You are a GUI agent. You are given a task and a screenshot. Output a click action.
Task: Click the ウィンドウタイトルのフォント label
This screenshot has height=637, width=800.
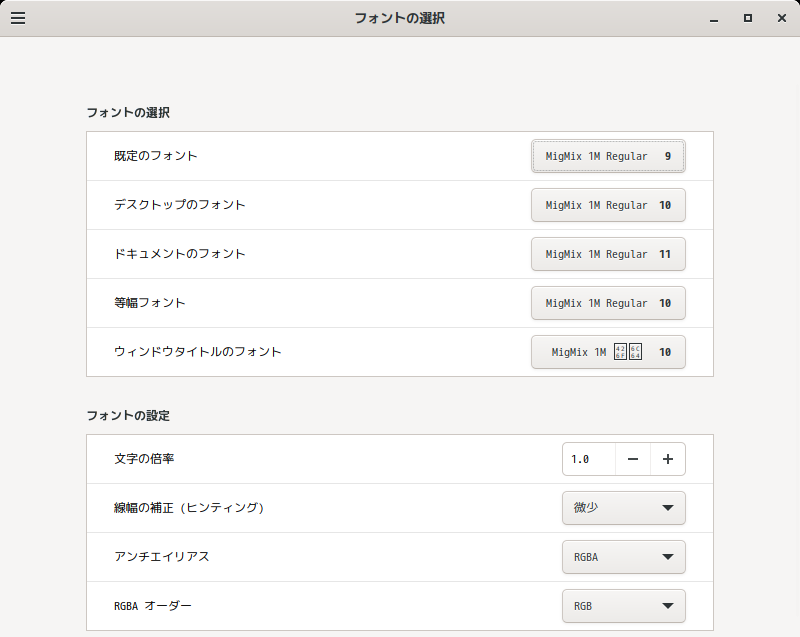click(198, 352)
